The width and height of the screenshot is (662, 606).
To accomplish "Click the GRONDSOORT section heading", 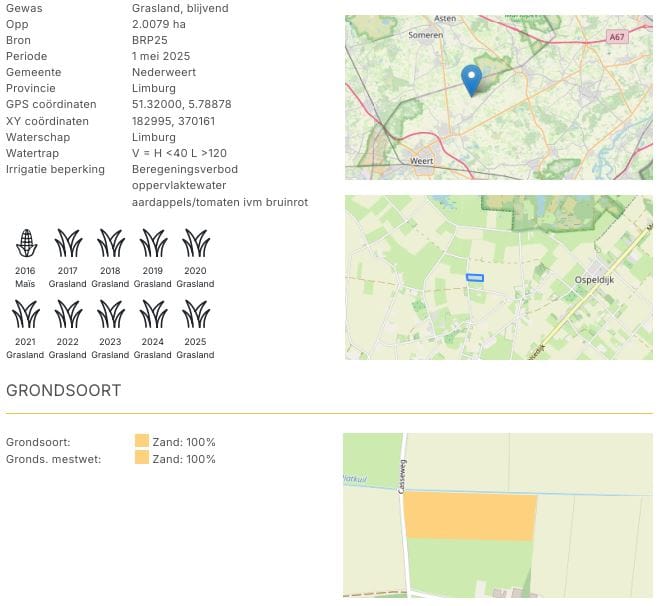I will (64, 391).
